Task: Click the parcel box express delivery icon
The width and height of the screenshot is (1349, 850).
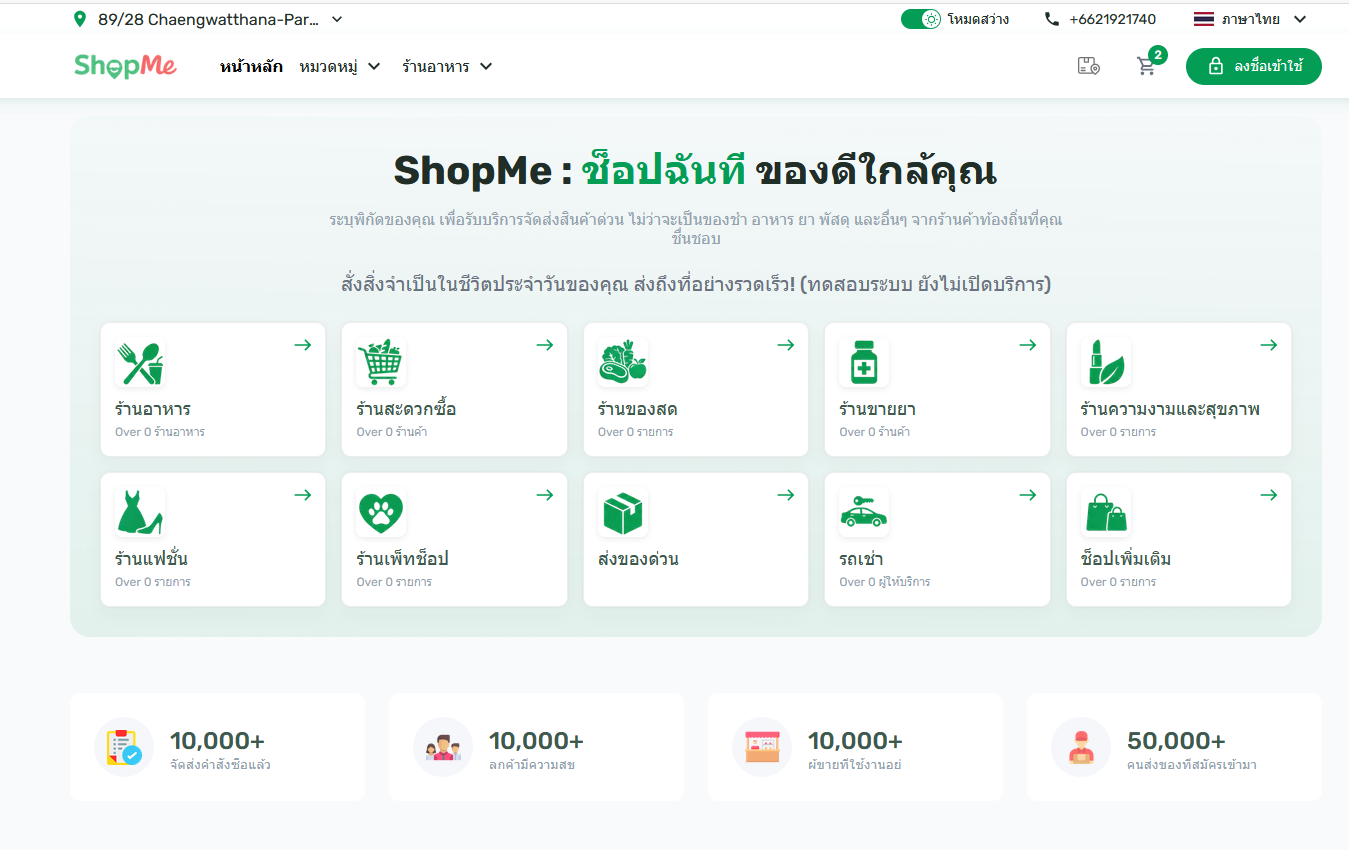Action: (623, 513)
